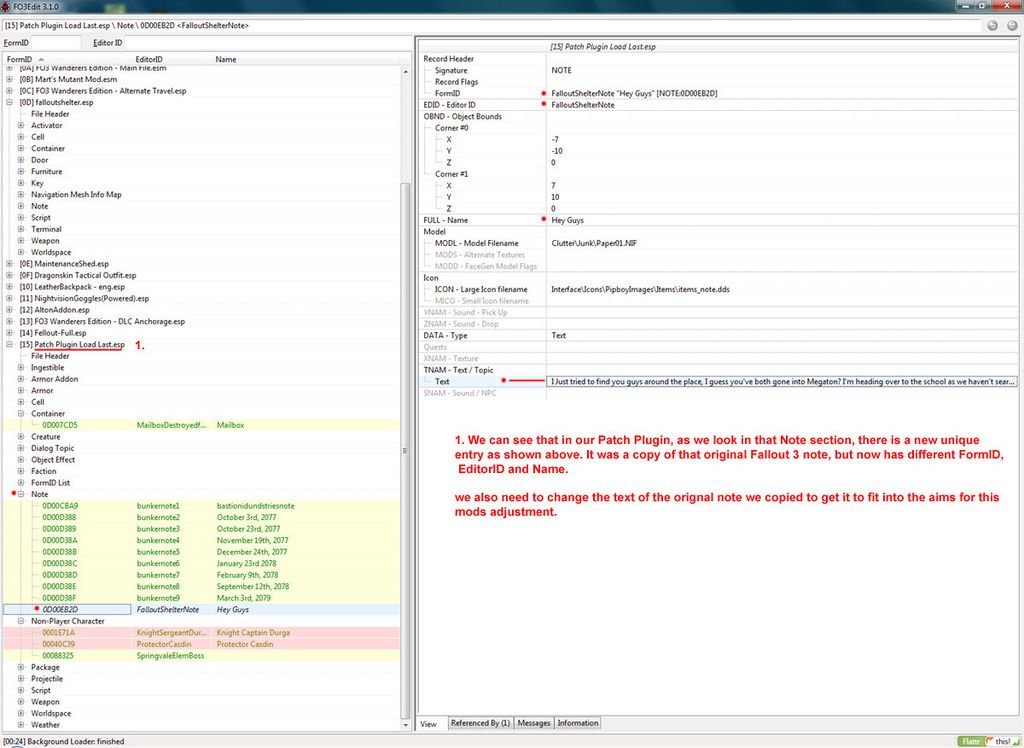Select the October 3rd, 2077 note
Viewport: 1024px width, 748px height.
click(x=202, y=517)
